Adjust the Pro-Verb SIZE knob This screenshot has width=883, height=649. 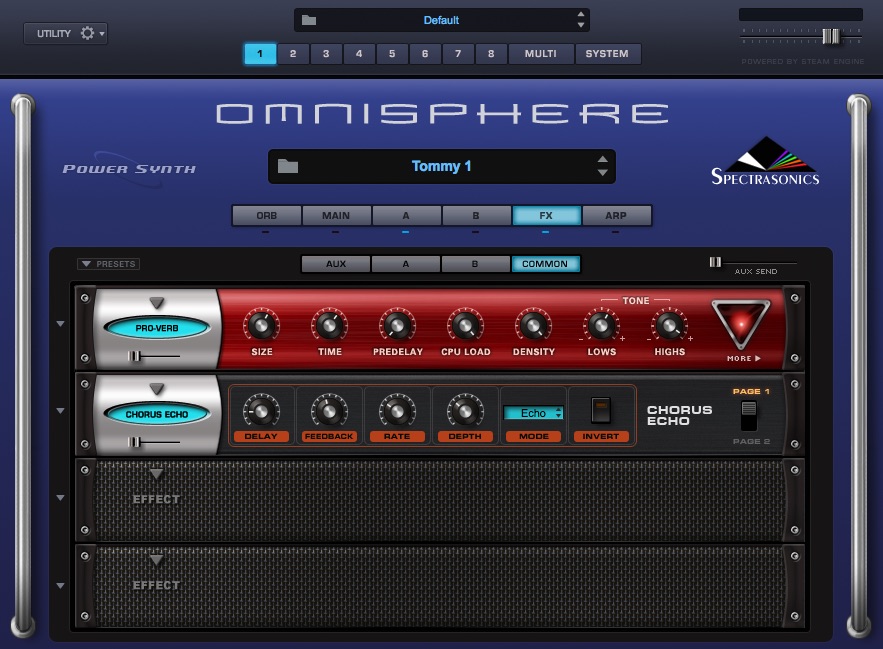[261, 326]
